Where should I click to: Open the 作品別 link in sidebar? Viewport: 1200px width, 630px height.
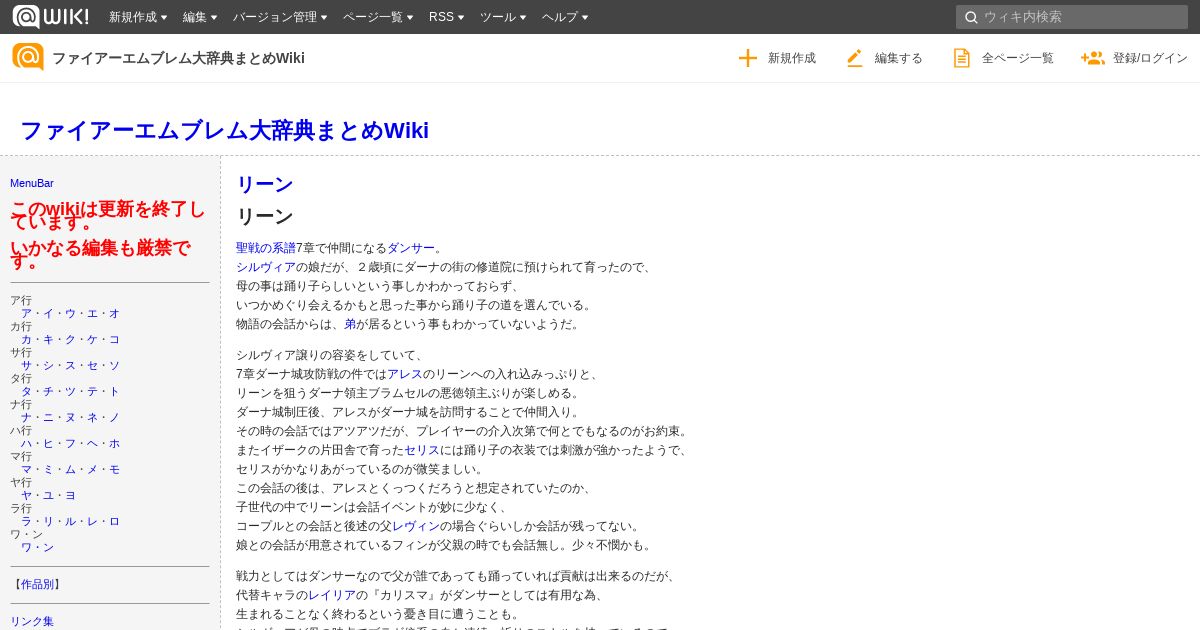tap(37, 584)
